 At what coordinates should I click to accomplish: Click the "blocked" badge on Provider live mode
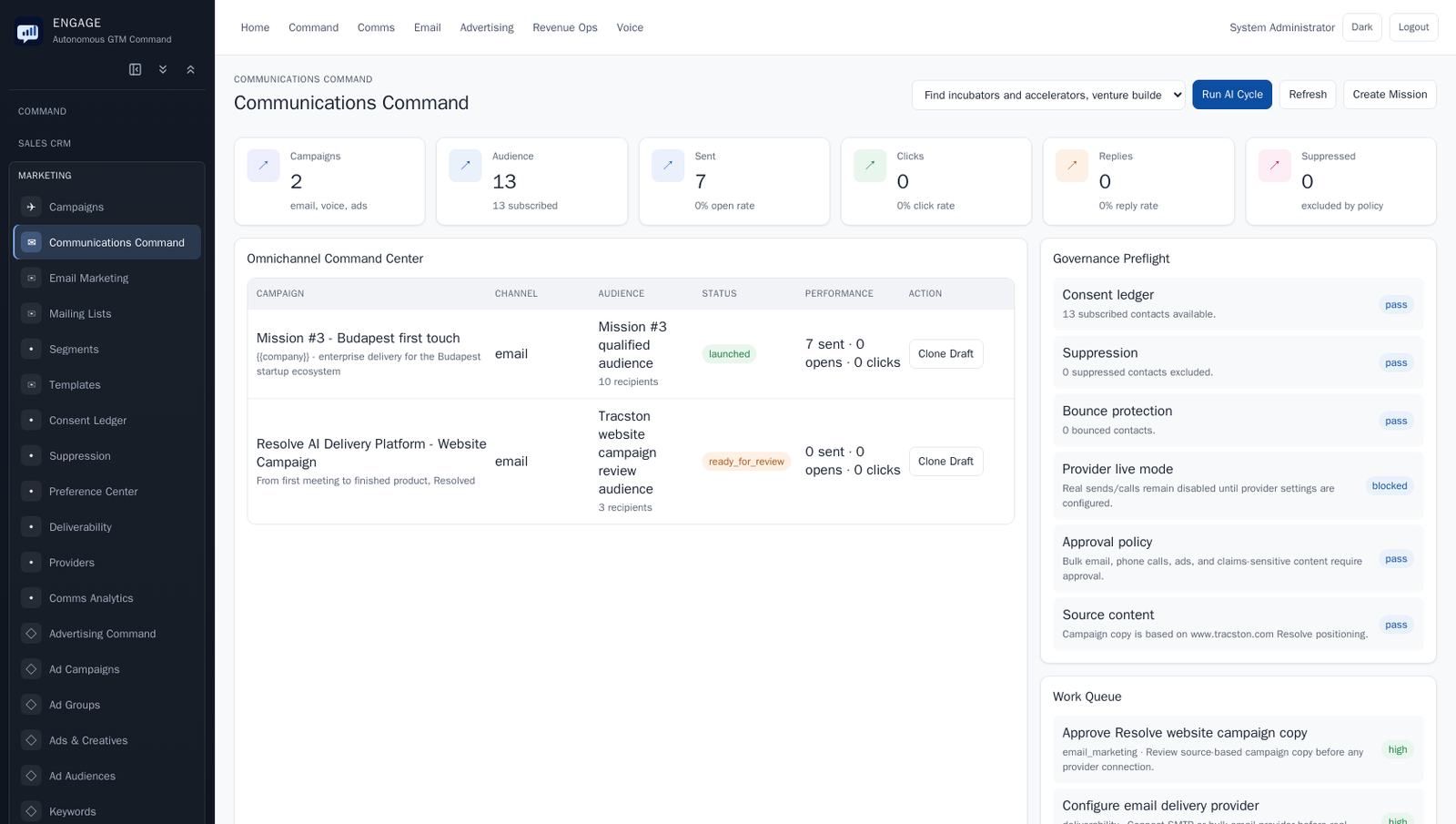(1390, 486)
